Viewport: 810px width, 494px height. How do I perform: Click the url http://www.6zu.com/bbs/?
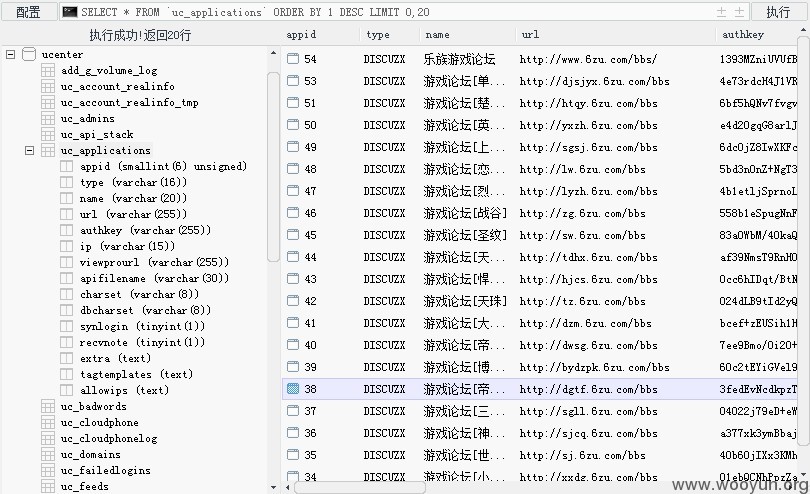(x=588, y=59)
